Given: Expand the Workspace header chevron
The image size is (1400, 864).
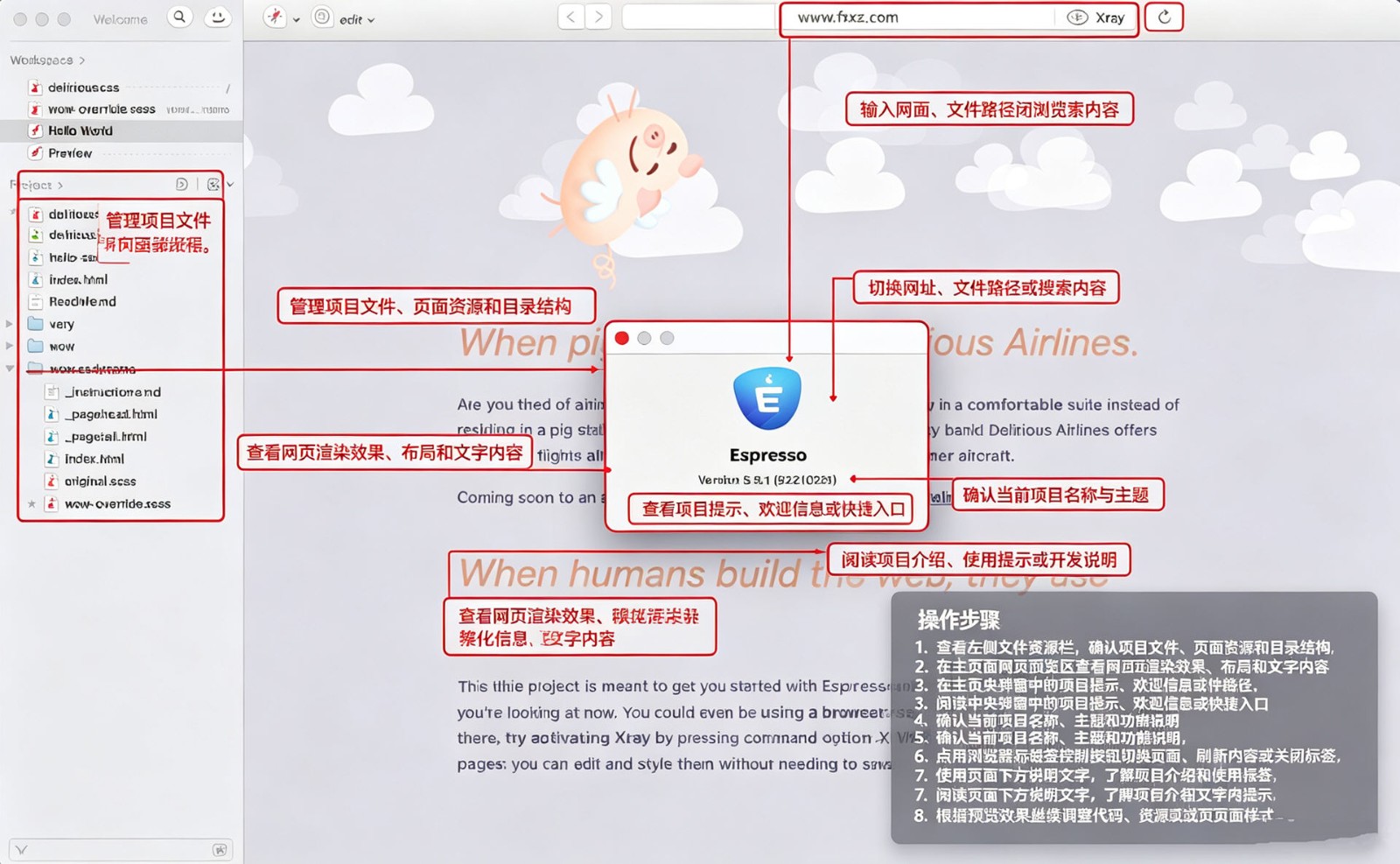Looking at the screenshot, I should [82, 60].
